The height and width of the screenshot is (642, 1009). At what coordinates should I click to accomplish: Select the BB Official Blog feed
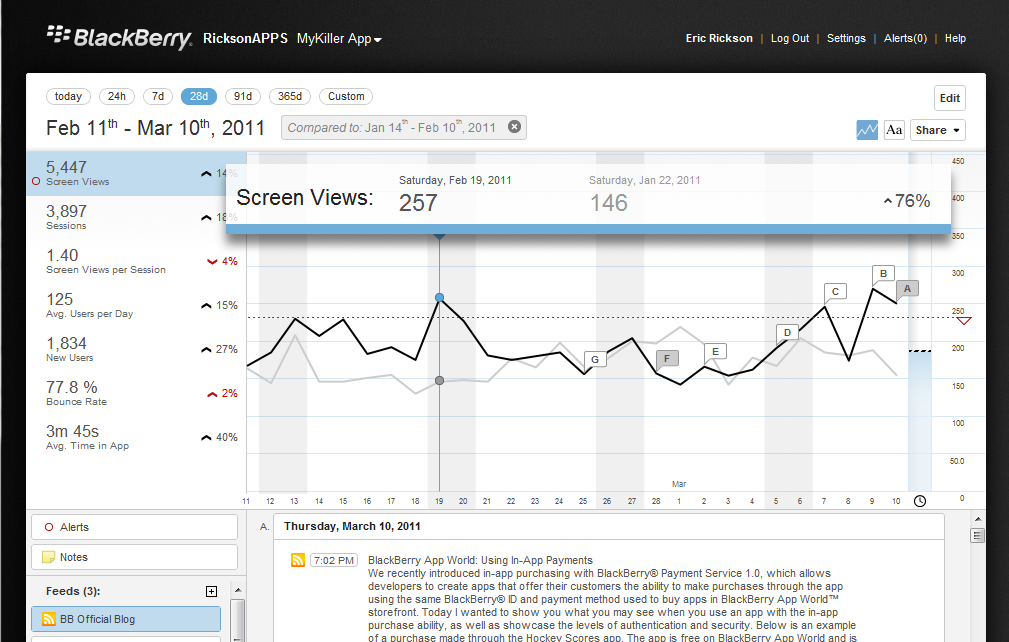(x=126, y=619)
